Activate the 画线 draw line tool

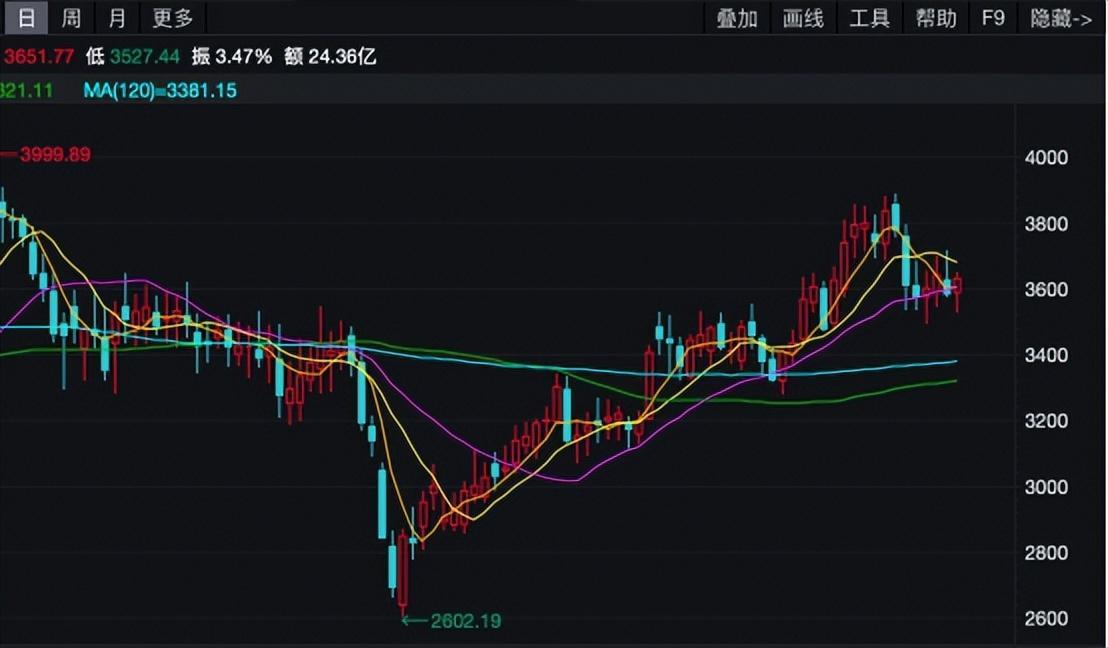[x=803, y=18]
